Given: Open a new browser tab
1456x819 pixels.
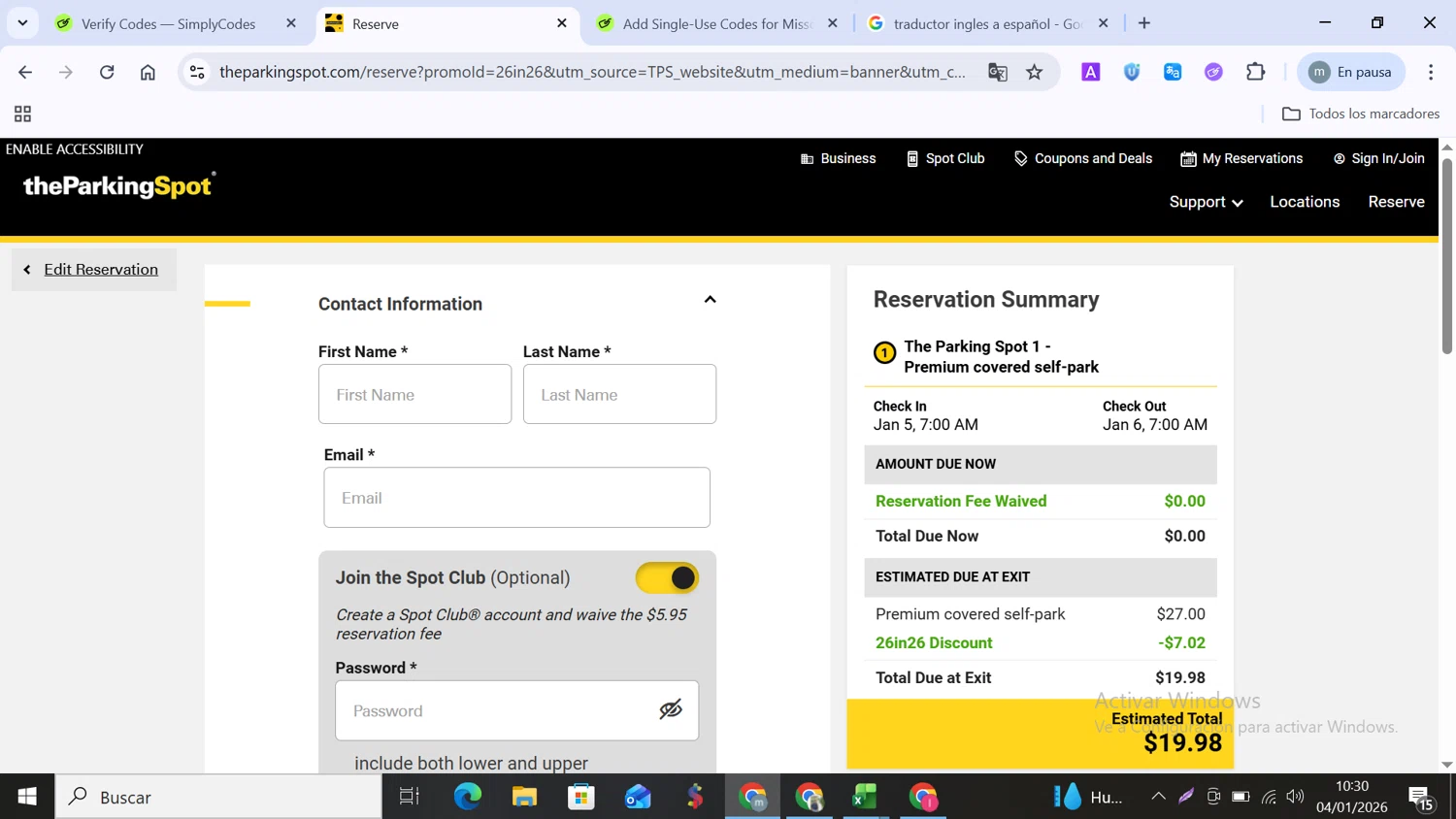Looking at the screenshot, I should [x=1144, y=23].
